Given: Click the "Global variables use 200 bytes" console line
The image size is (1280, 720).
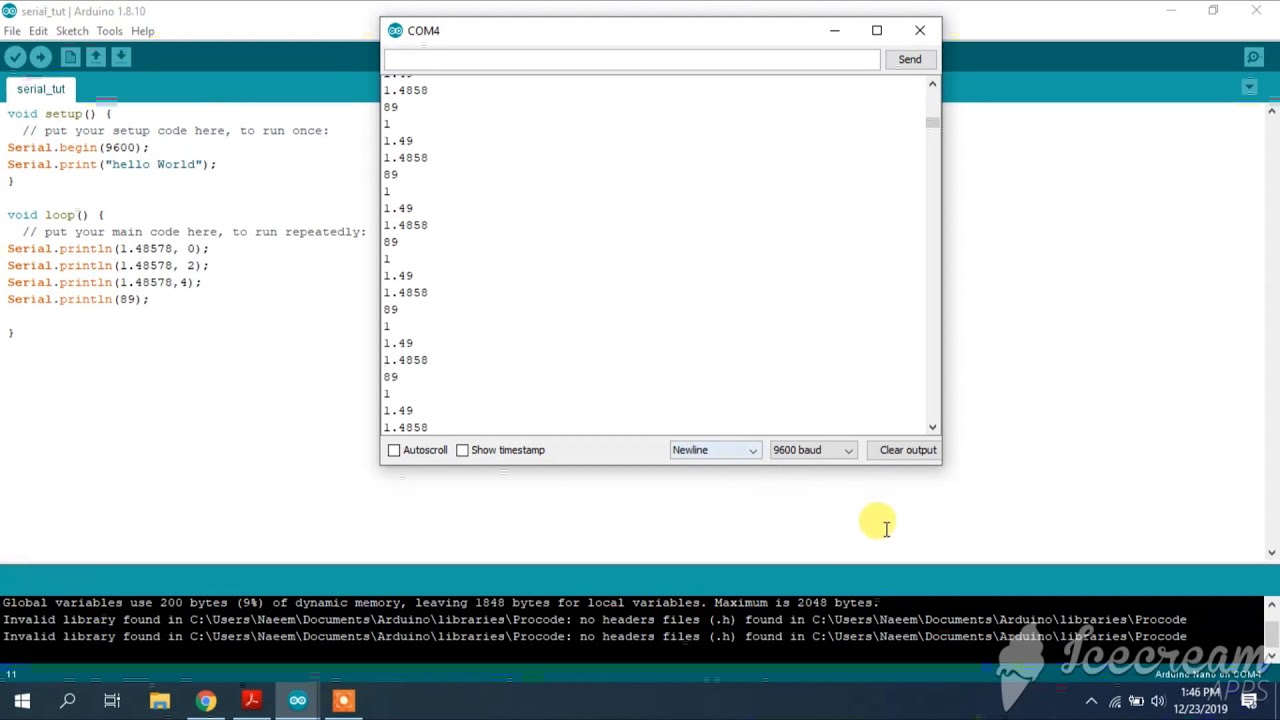Looking at the screenshot, I should [x=441, y=603].
